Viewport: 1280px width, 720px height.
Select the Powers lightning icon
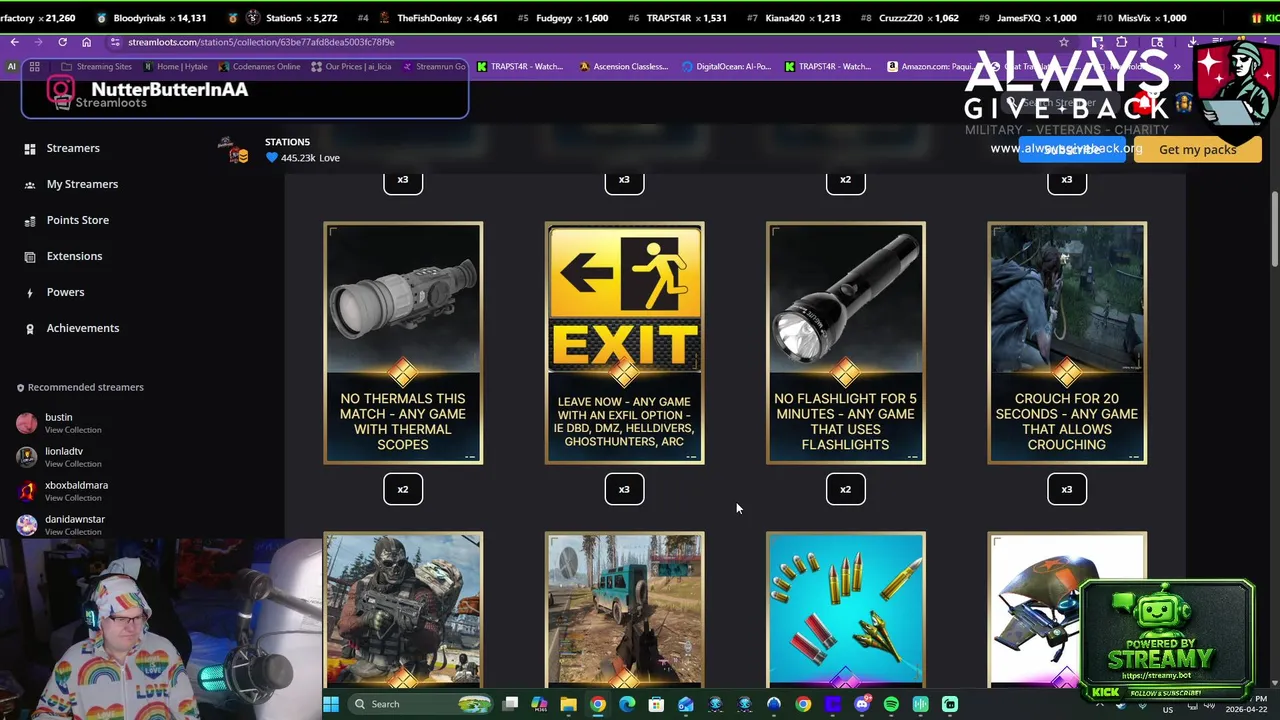tap(30, 292)
